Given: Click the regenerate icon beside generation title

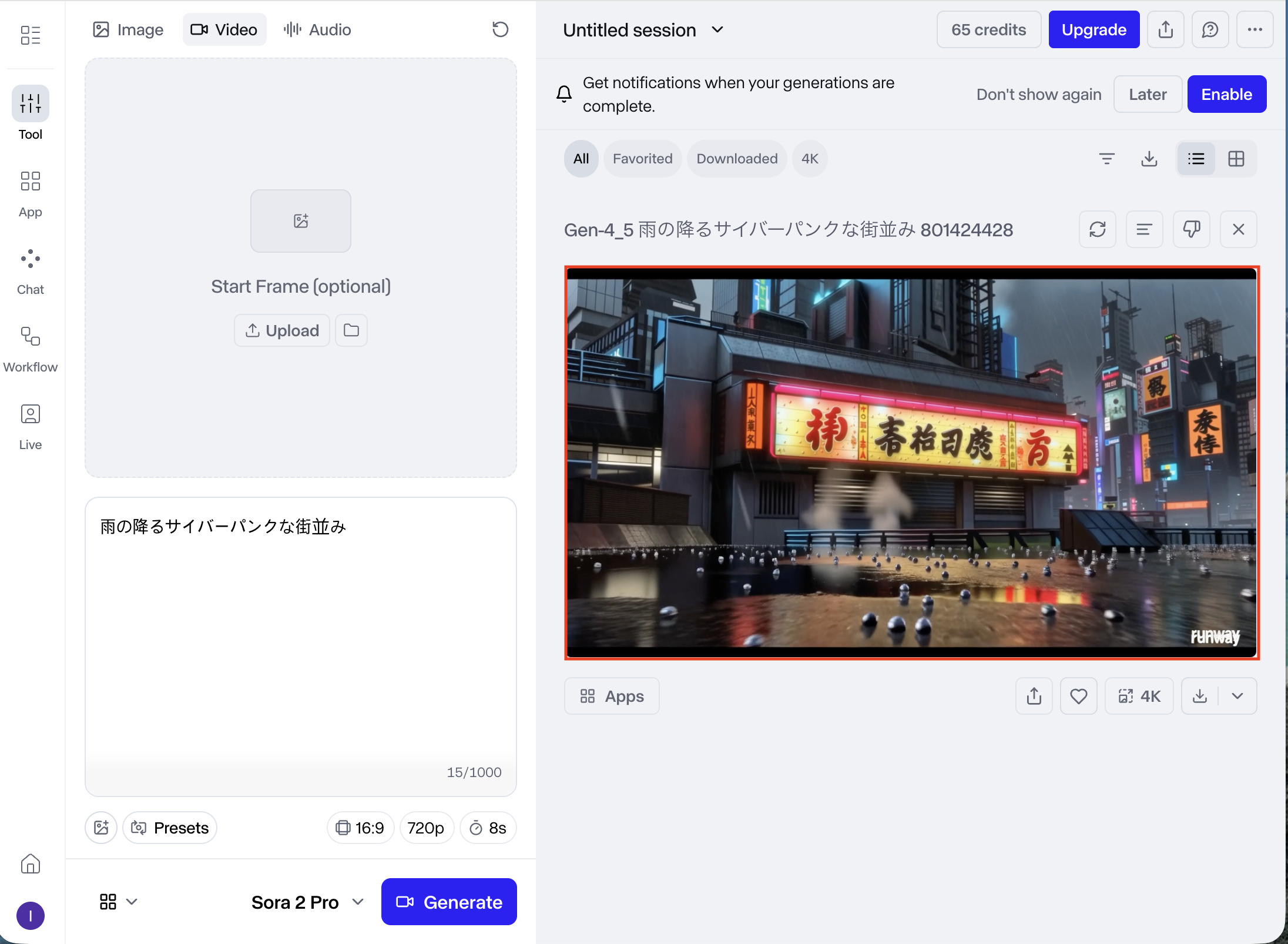Looking at the screenshot, I should point(1097,229).
